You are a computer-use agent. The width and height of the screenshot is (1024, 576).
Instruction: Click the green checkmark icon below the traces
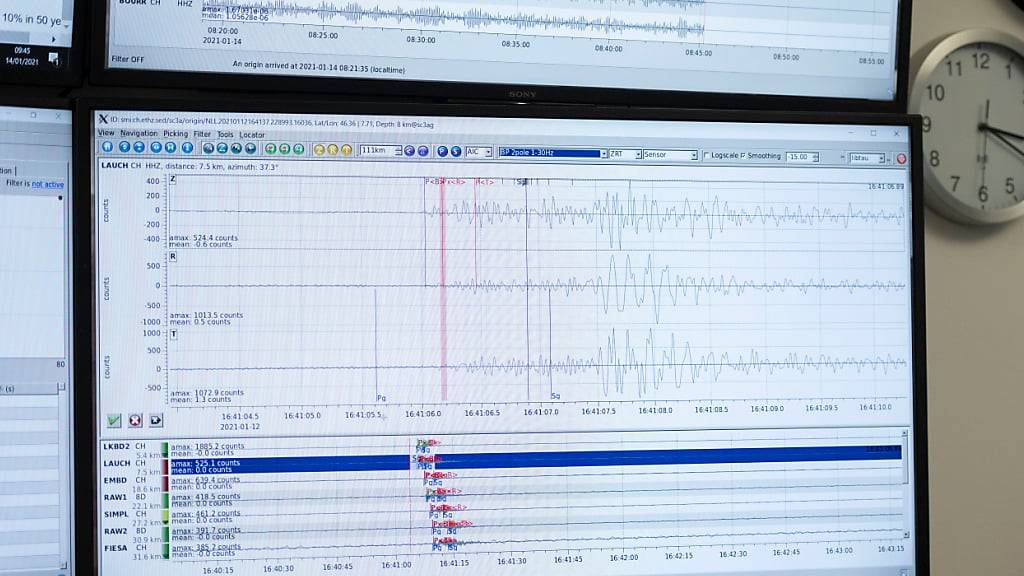pyautogui.click(x=113, y=420)
